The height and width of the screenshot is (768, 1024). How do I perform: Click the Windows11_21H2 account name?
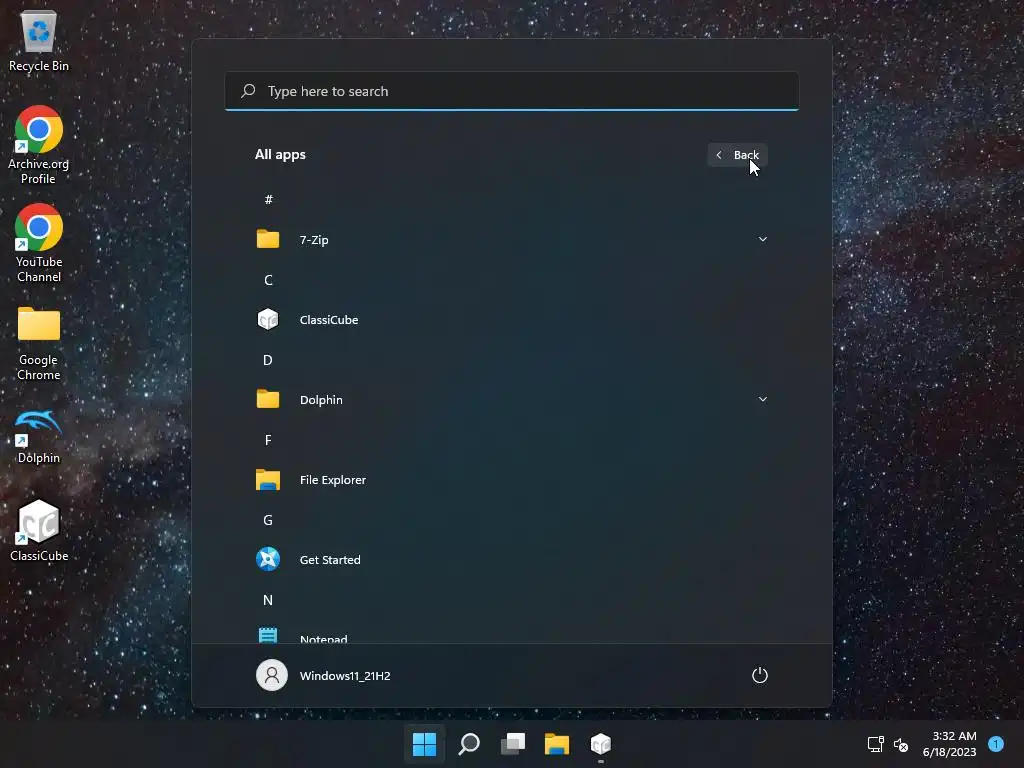pos(345,675)
